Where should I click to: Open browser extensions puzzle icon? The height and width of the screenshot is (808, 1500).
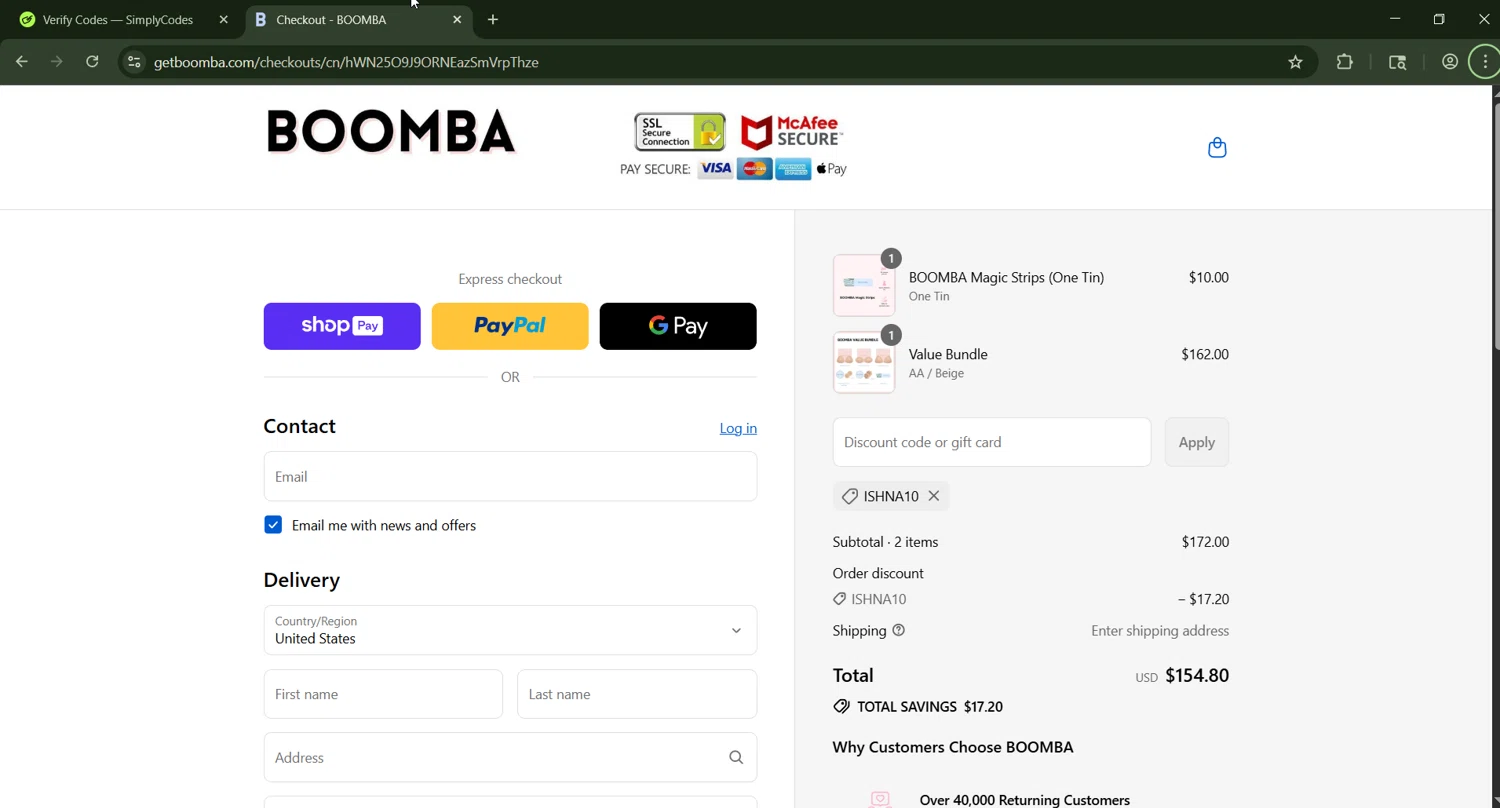(1344, 62)
